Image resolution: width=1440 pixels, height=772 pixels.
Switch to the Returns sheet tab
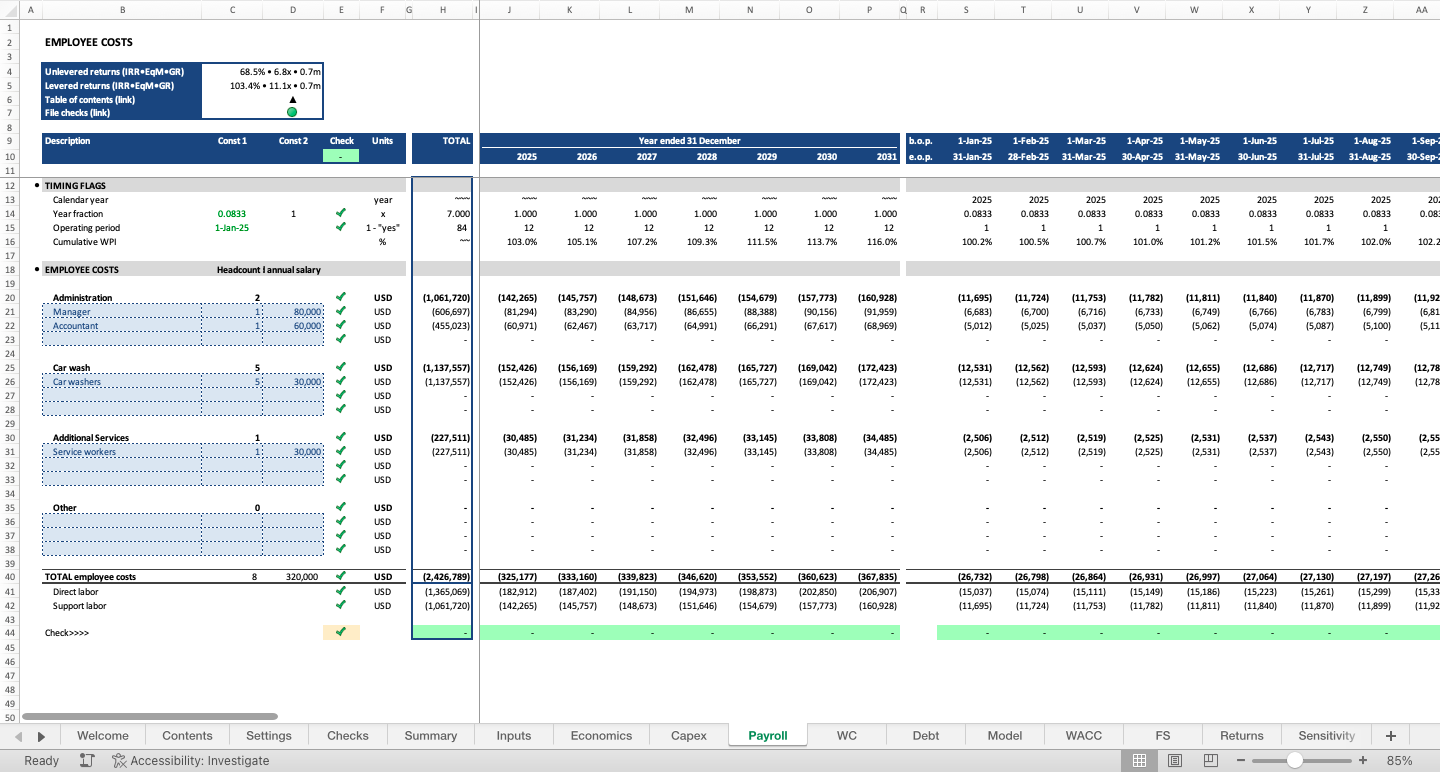pos(1242,736)
